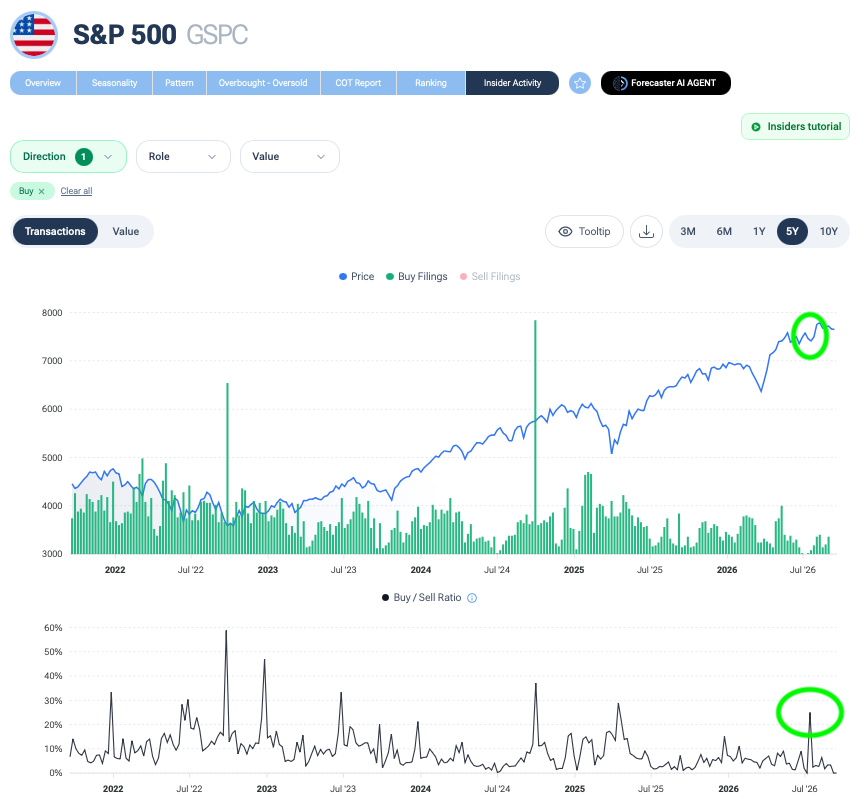Select the 10Y time range
Viewport: 866px width, 809px height.
coord(828,232)
